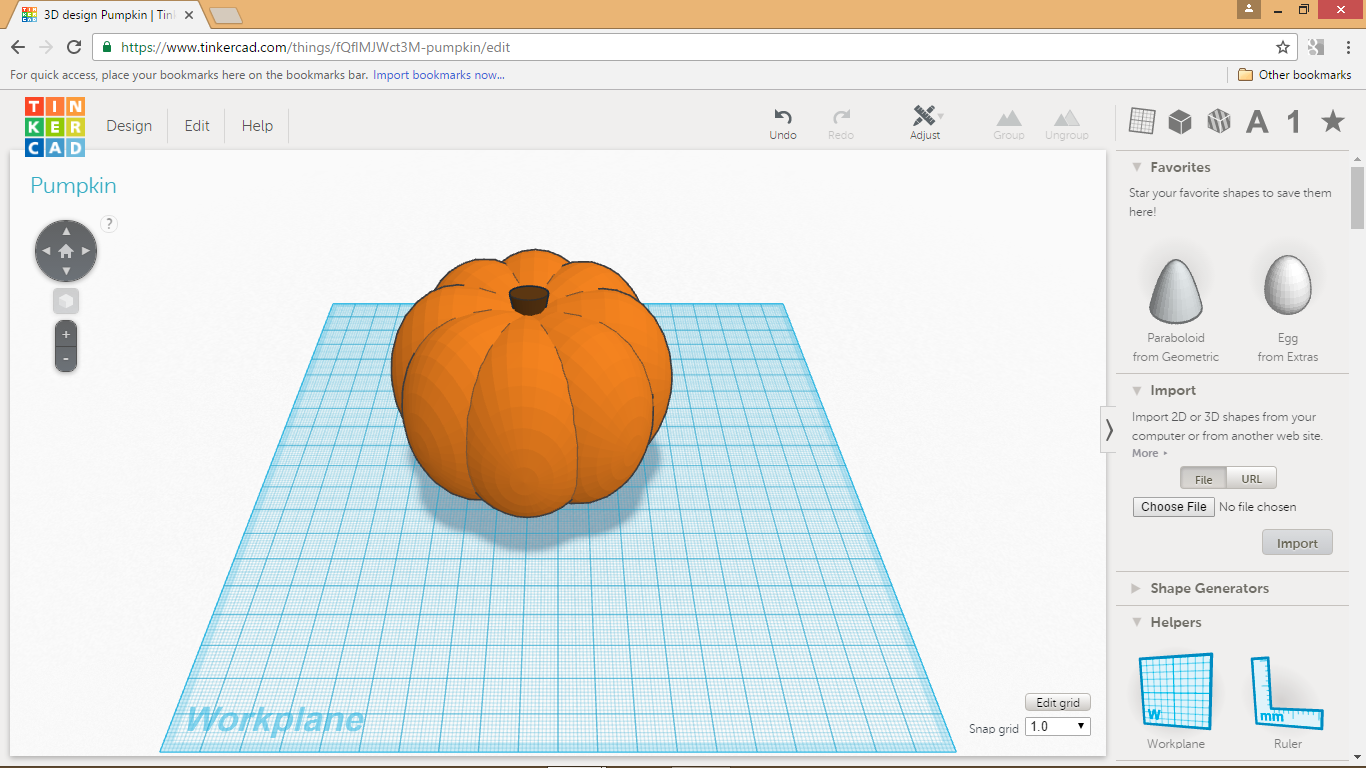
Task: Click the Edit grid button
Action: (1057, 702)
